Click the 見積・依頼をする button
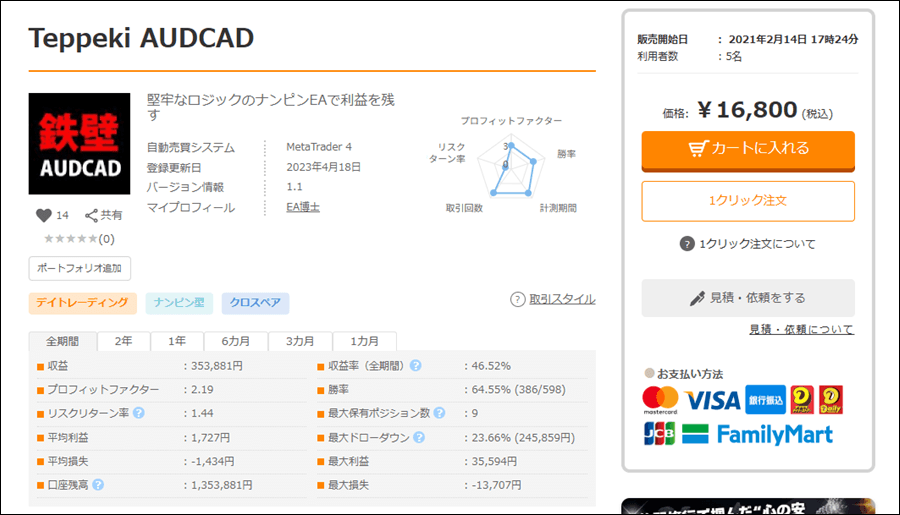900x515 pixels. coord(748,298)
